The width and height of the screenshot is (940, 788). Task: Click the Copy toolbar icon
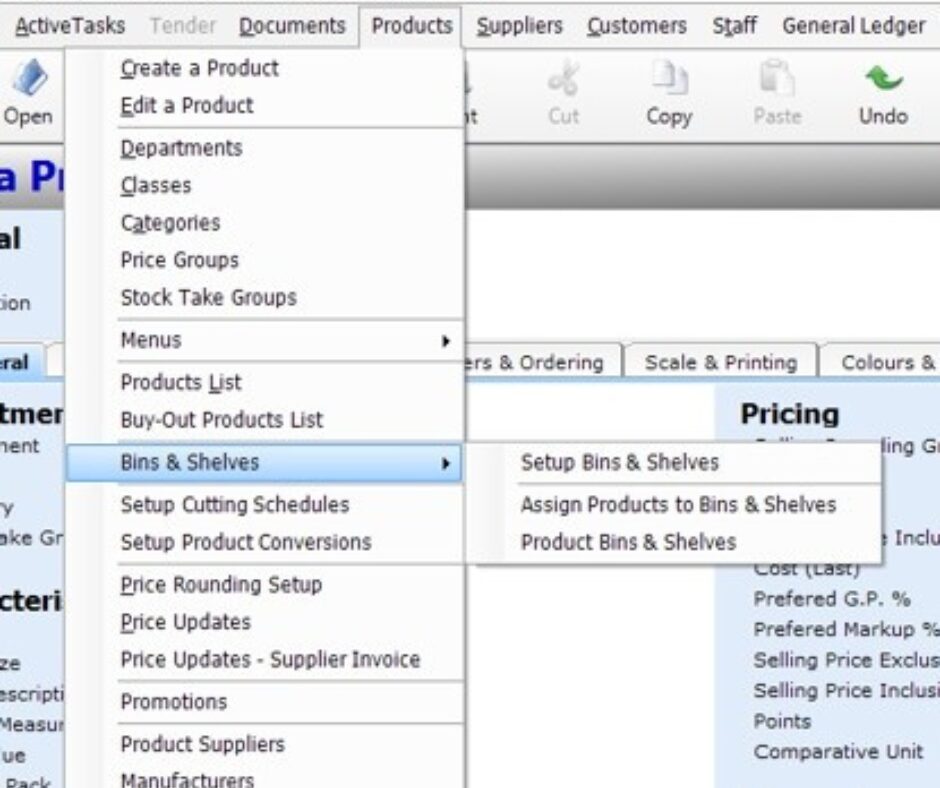(x=668, y=95)
